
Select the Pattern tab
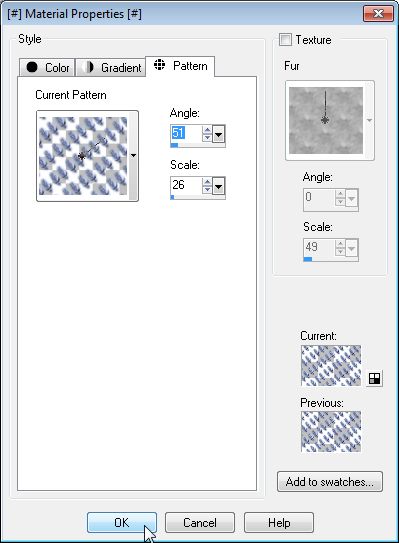coord(180,66)
